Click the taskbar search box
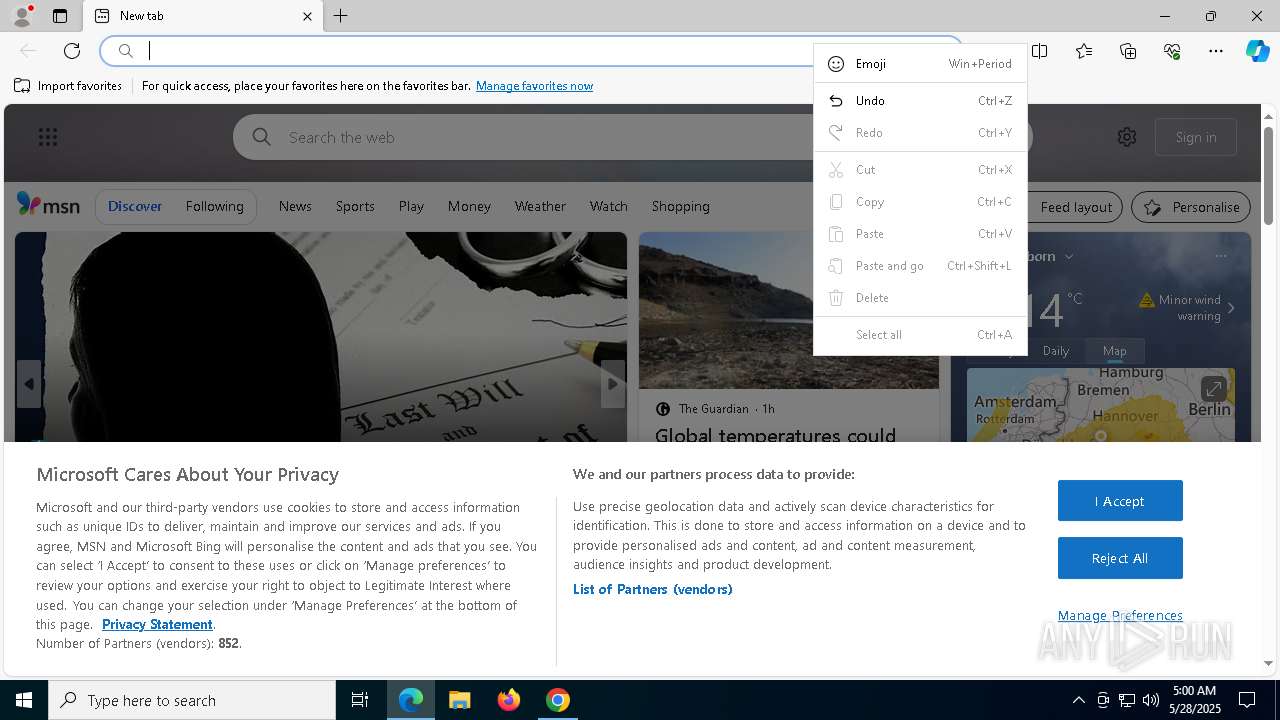The image size is (1280, 720). coord(192,700)
